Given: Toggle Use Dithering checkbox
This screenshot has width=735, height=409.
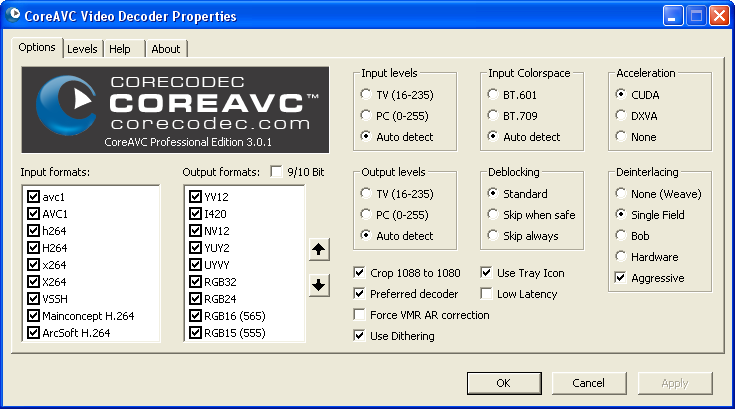Looking at the screenshot, I should tap(360, 336).
